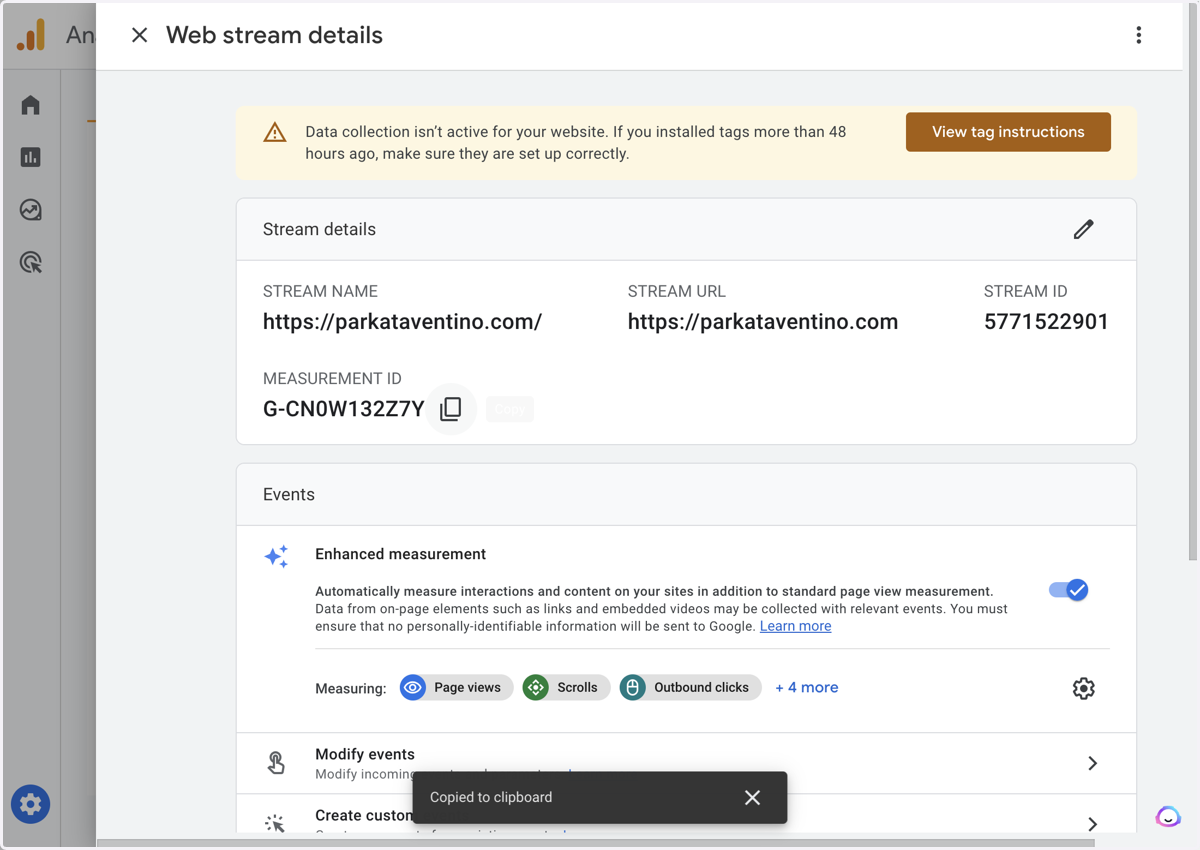Close the Web stream details panel
This screenshot has width=1200, height=850.
(x=139, y=35)
